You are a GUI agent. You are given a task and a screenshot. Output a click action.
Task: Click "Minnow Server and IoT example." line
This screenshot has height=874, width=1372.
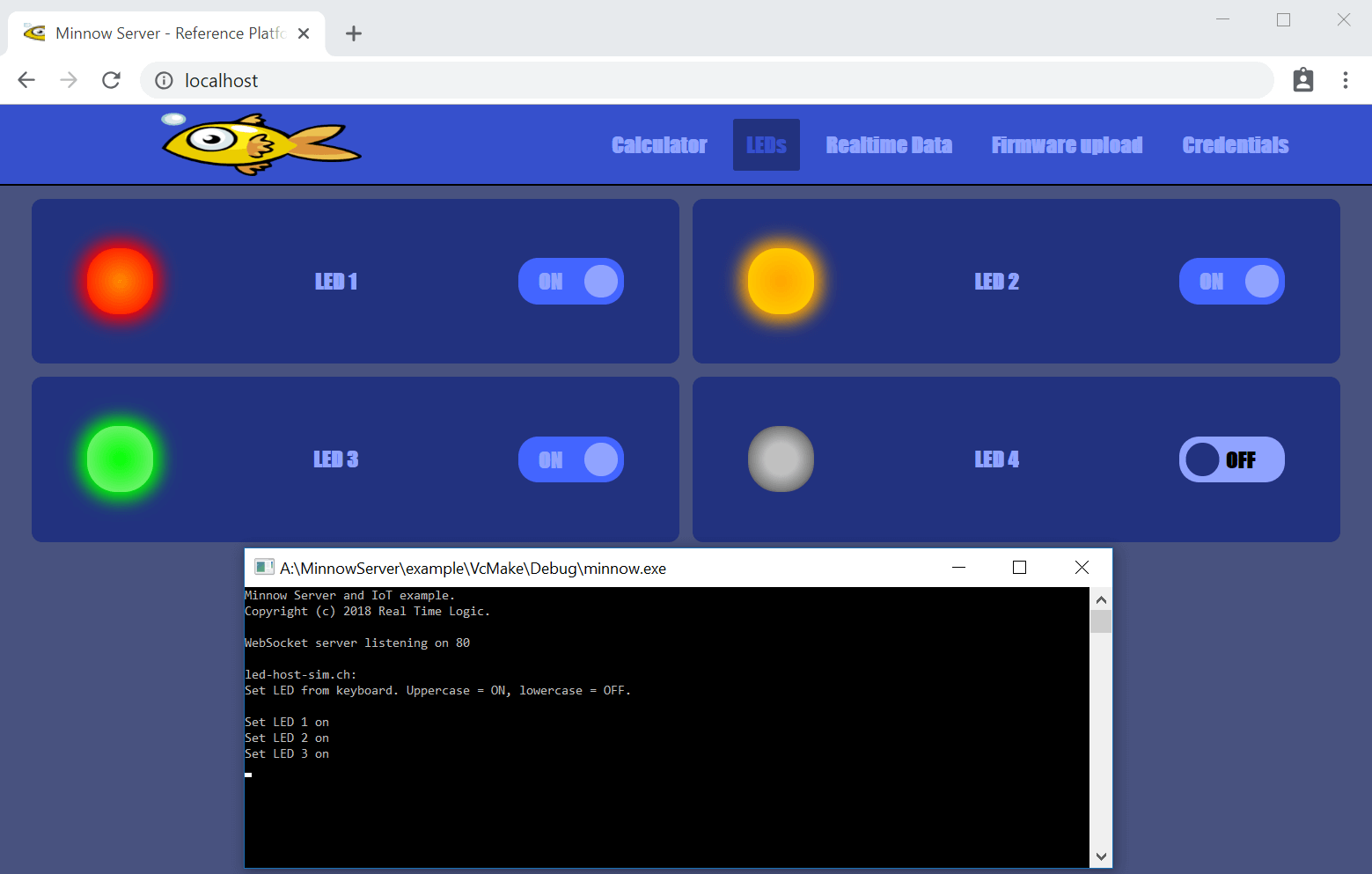[x=350, y=596]
